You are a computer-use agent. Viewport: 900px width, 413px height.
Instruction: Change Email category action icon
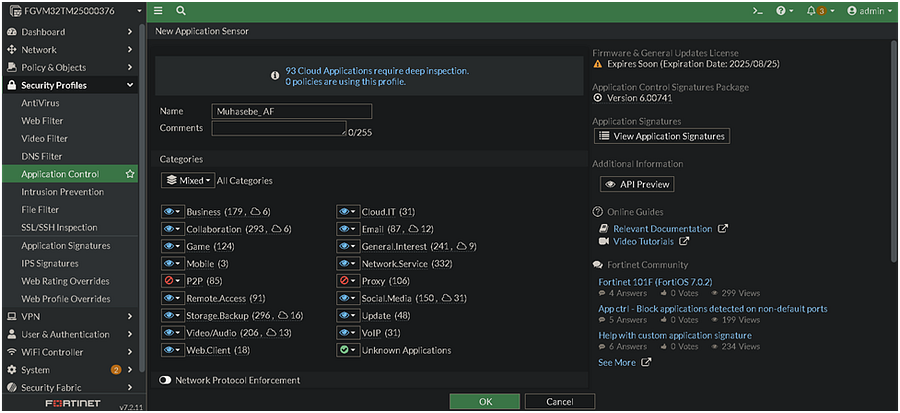pos(347,229)
